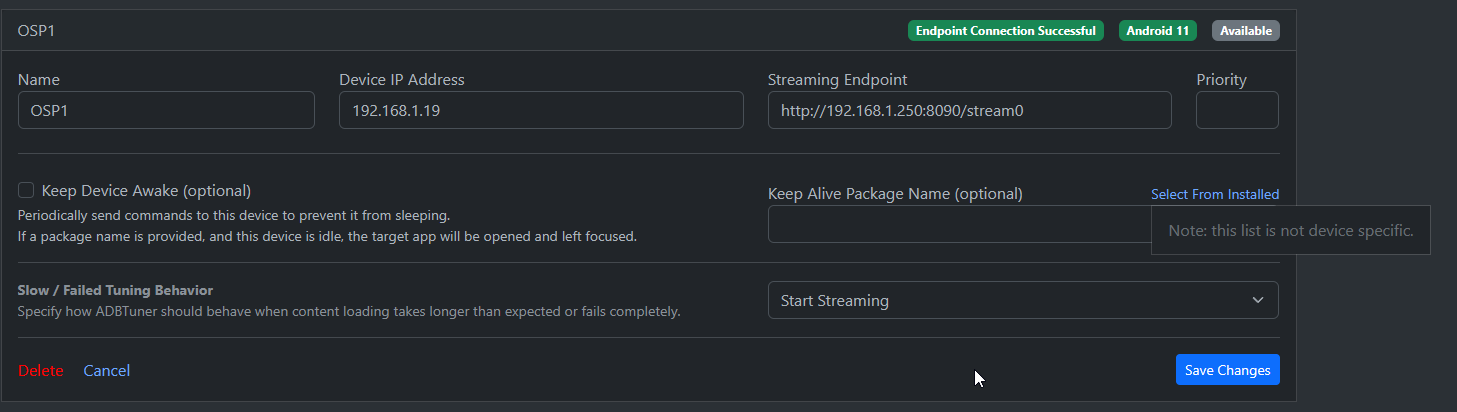Cancel editing the device
This screenshot has height=412, width=1457.
click(x=106, y=370)
